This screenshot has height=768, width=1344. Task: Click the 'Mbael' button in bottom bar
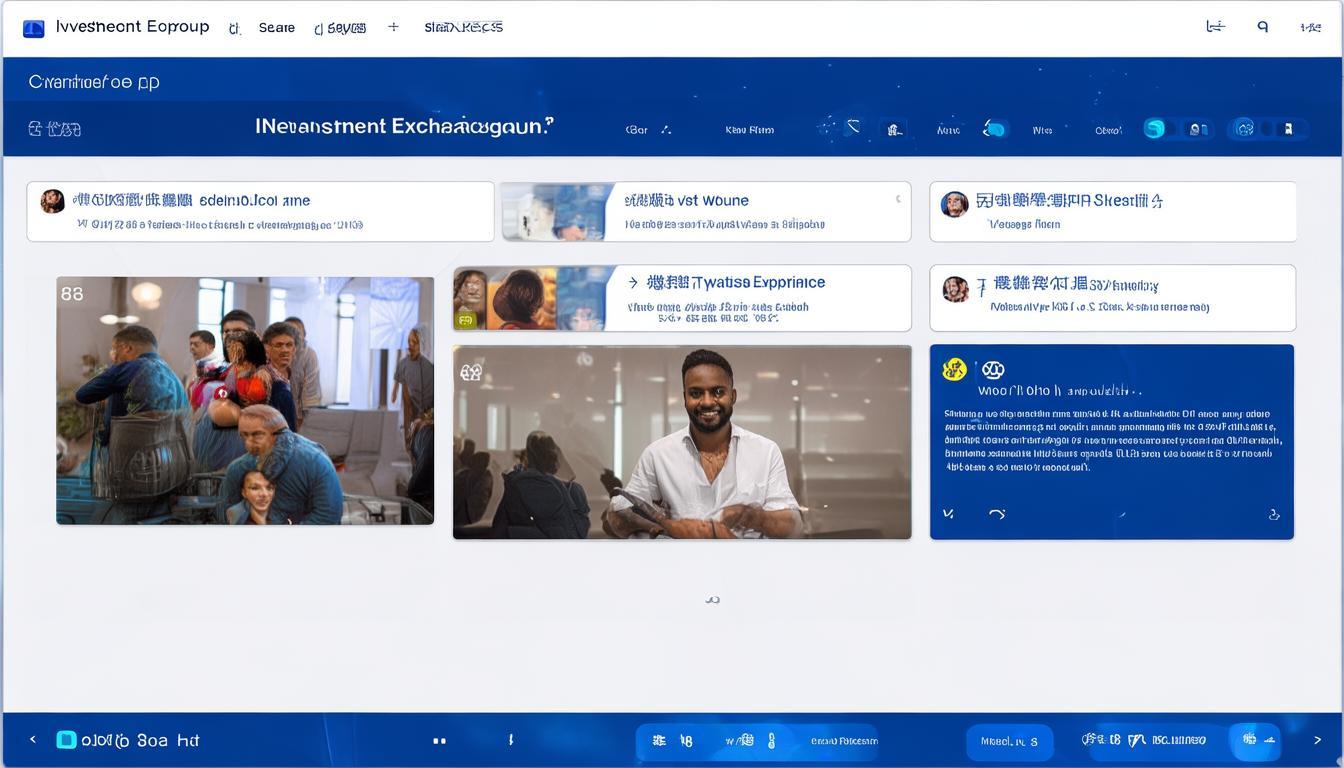click(1009, 742)
